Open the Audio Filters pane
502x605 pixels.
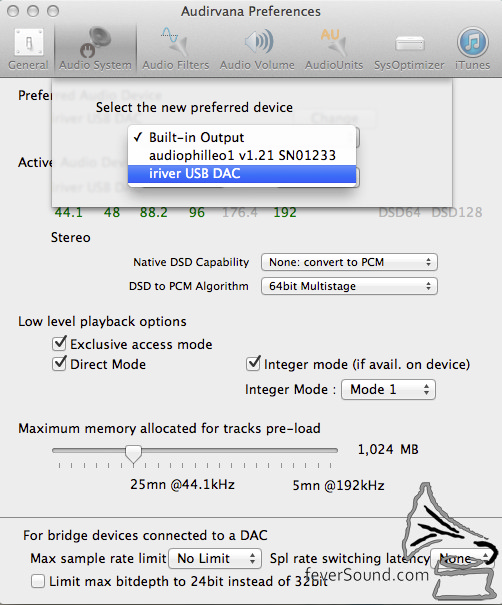click(176, 49)
